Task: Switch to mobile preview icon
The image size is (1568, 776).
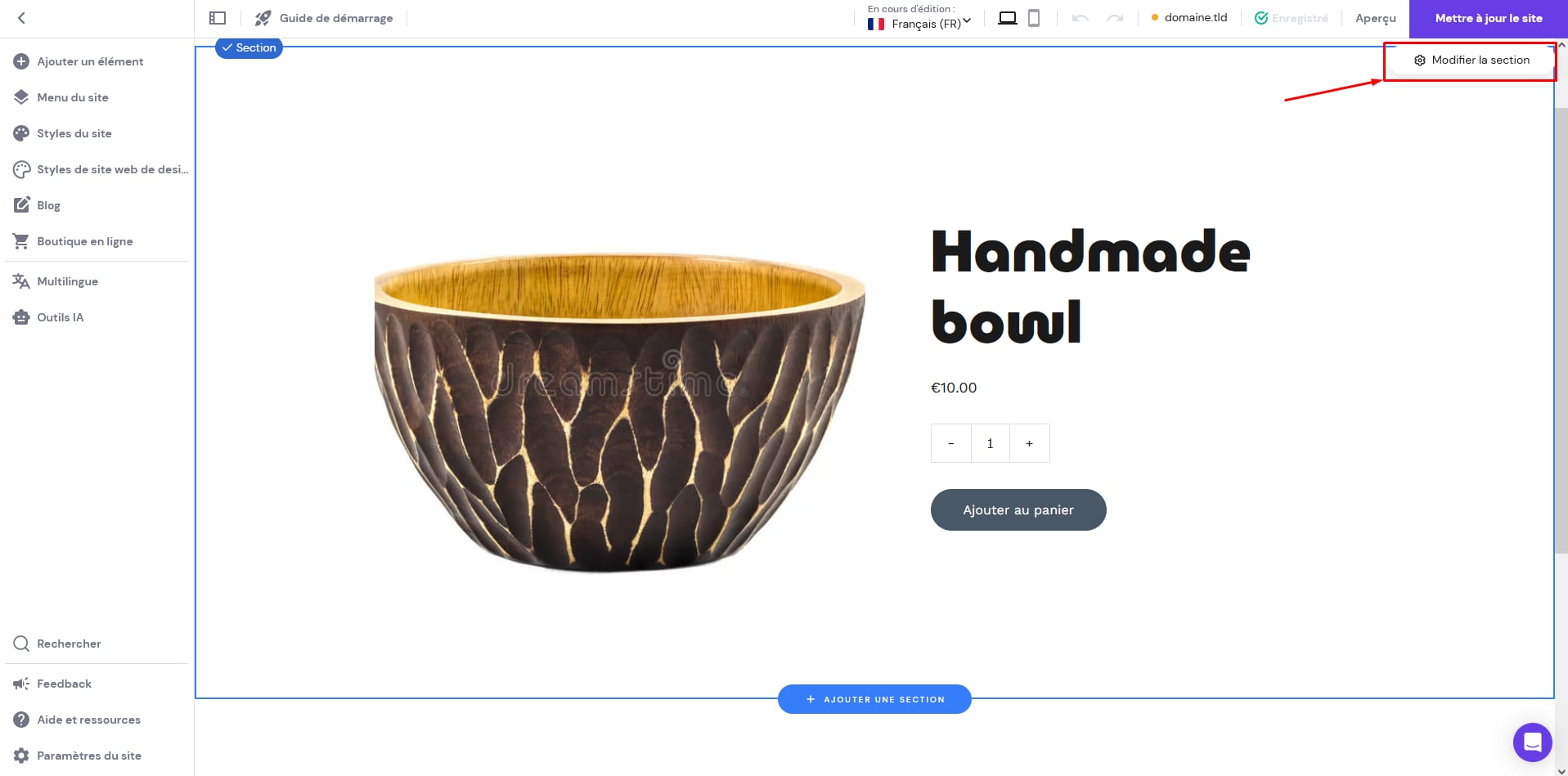Action: point(1034,18)
